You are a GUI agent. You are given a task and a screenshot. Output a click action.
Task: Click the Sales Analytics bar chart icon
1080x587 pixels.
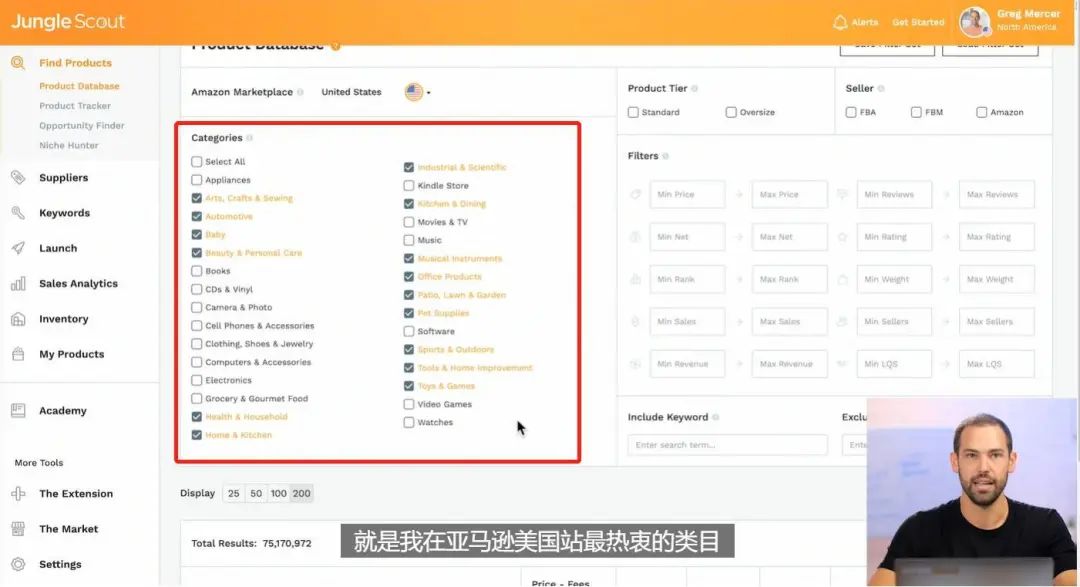[18, 283]
